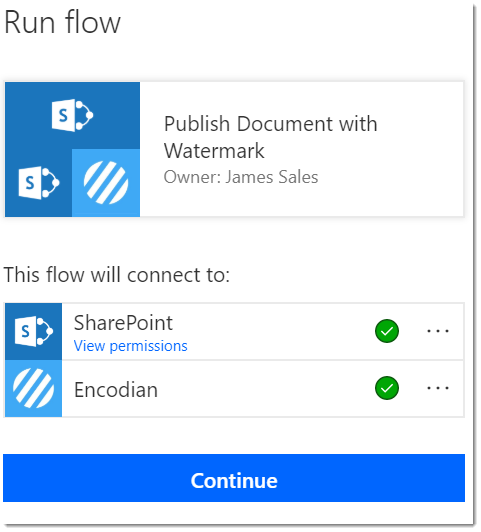
Task: Click green checkmark next to Encodian
Action: click(387, 388)
